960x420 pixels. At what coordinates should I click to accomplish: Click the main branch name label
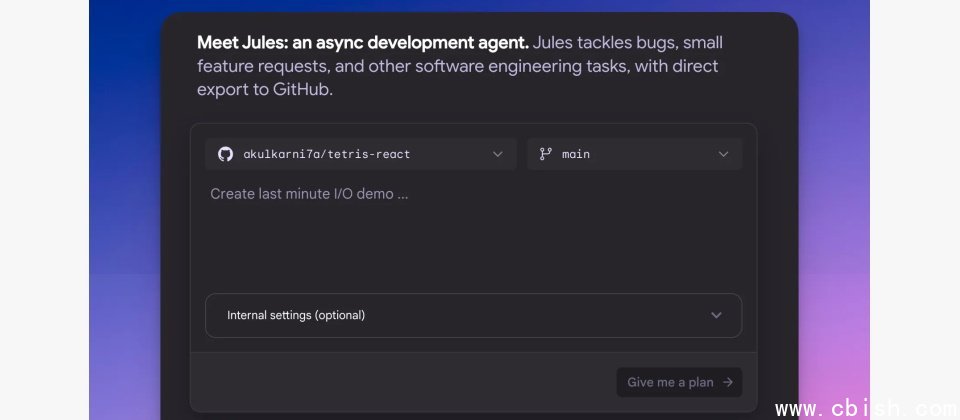pos(576,154)
